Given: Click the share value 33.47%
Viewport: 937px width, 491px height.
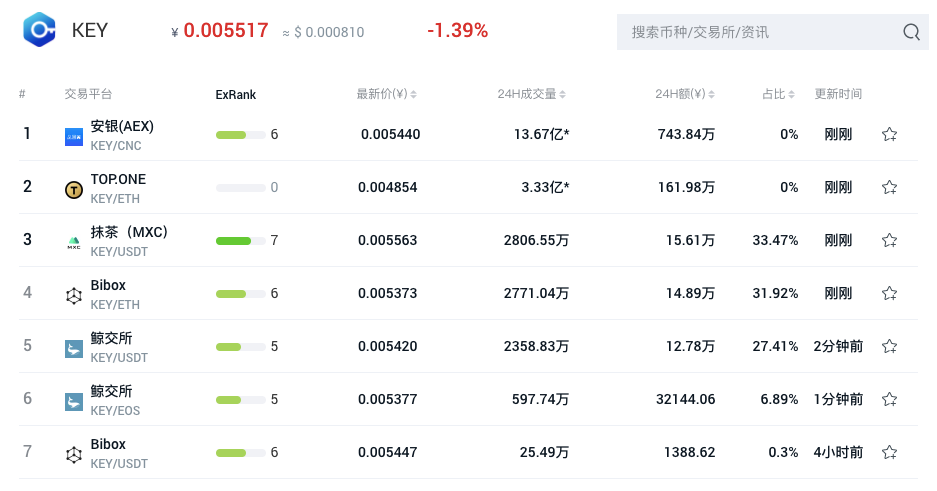Looking at the screenshot, I should 775,240.
